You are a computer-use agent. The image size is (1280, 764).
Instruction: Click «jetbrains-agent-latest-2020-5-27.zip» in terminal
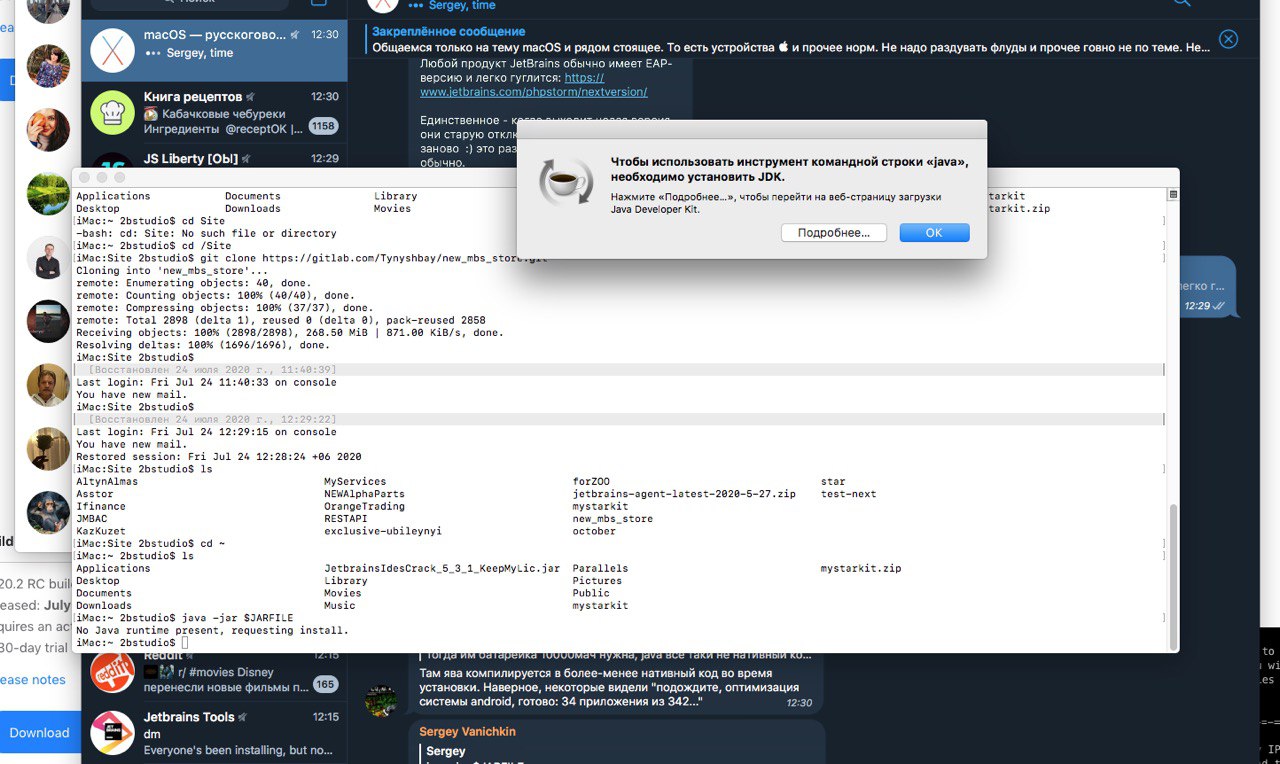pos(684,494)
